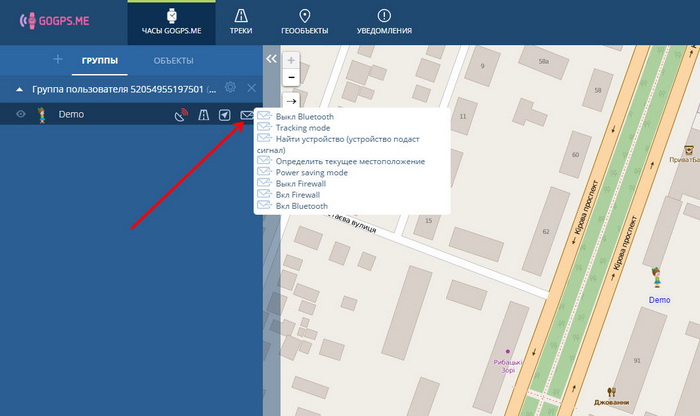Click the envelope send-command icon for Demo
The image size is (700, 416).
pyautogui.click(x=247, y=115)
